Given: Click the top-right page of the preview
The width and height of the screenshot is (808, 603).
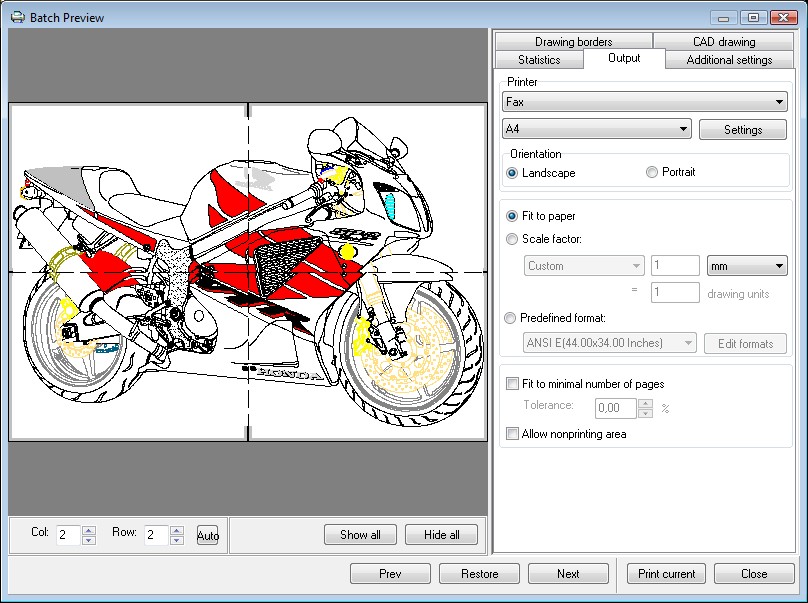Looking at the screenshot, I should (367, 188).
